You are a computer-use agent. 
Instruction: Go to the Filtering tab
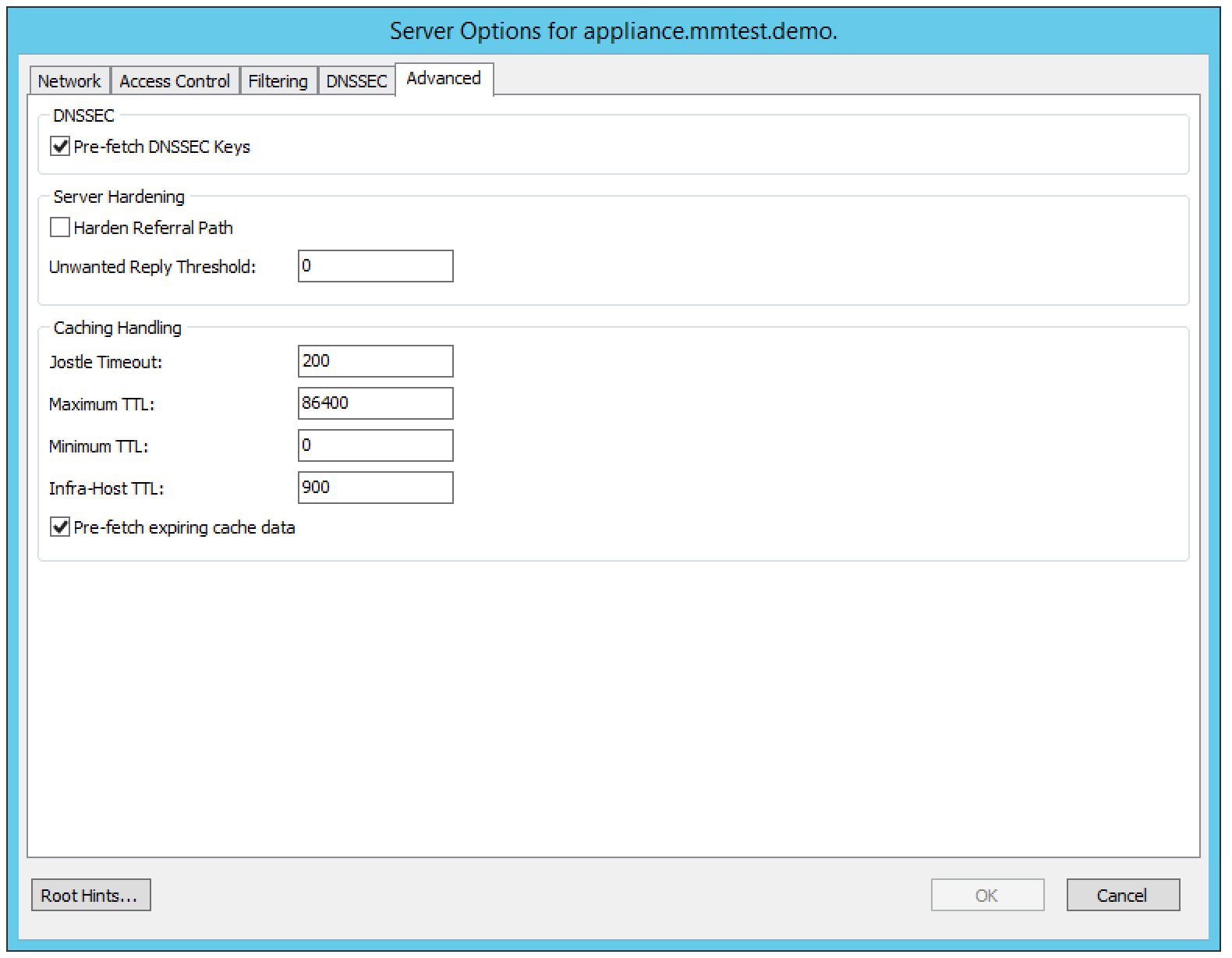[x=278, y=81]
